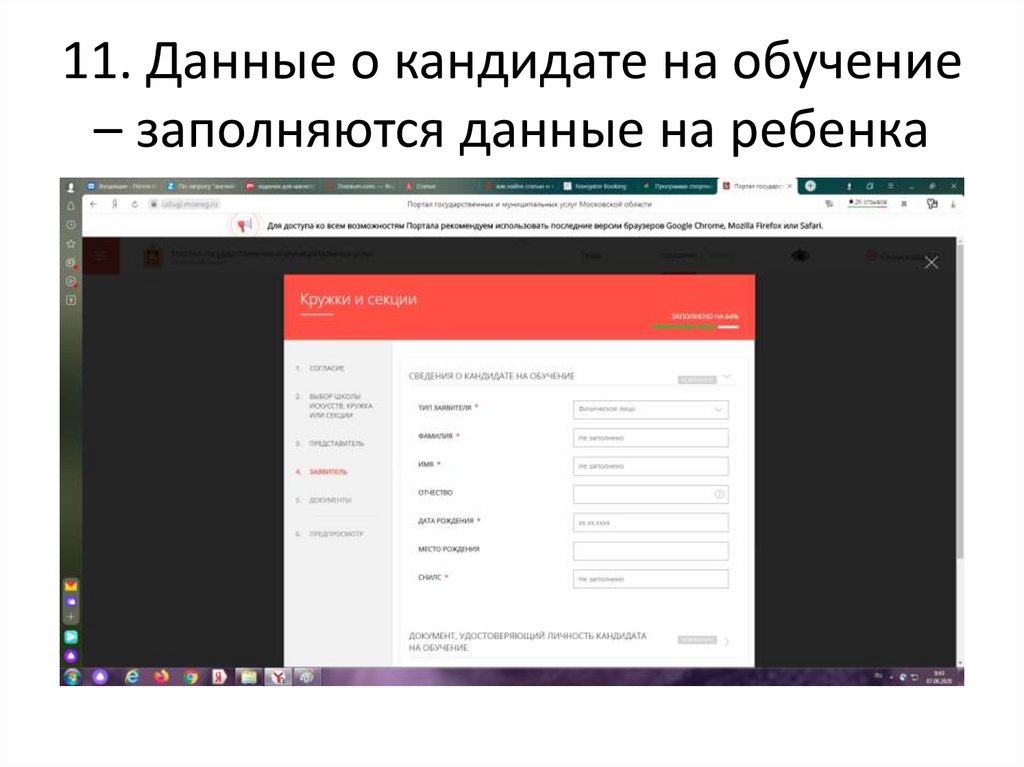Screen dimensions: 1024x767
Task: Click the page reload icon in the browser toolbar
Action: (135, 204)
